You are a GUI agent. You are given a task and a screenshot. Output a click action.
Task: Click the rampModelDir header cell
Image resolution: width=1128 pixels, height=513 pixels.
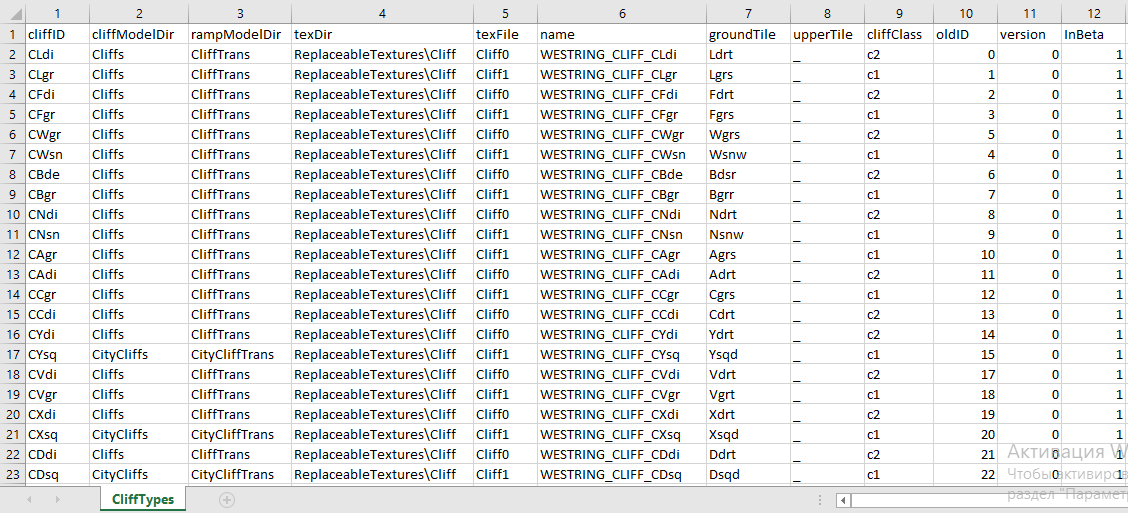[x=240, y=34]
